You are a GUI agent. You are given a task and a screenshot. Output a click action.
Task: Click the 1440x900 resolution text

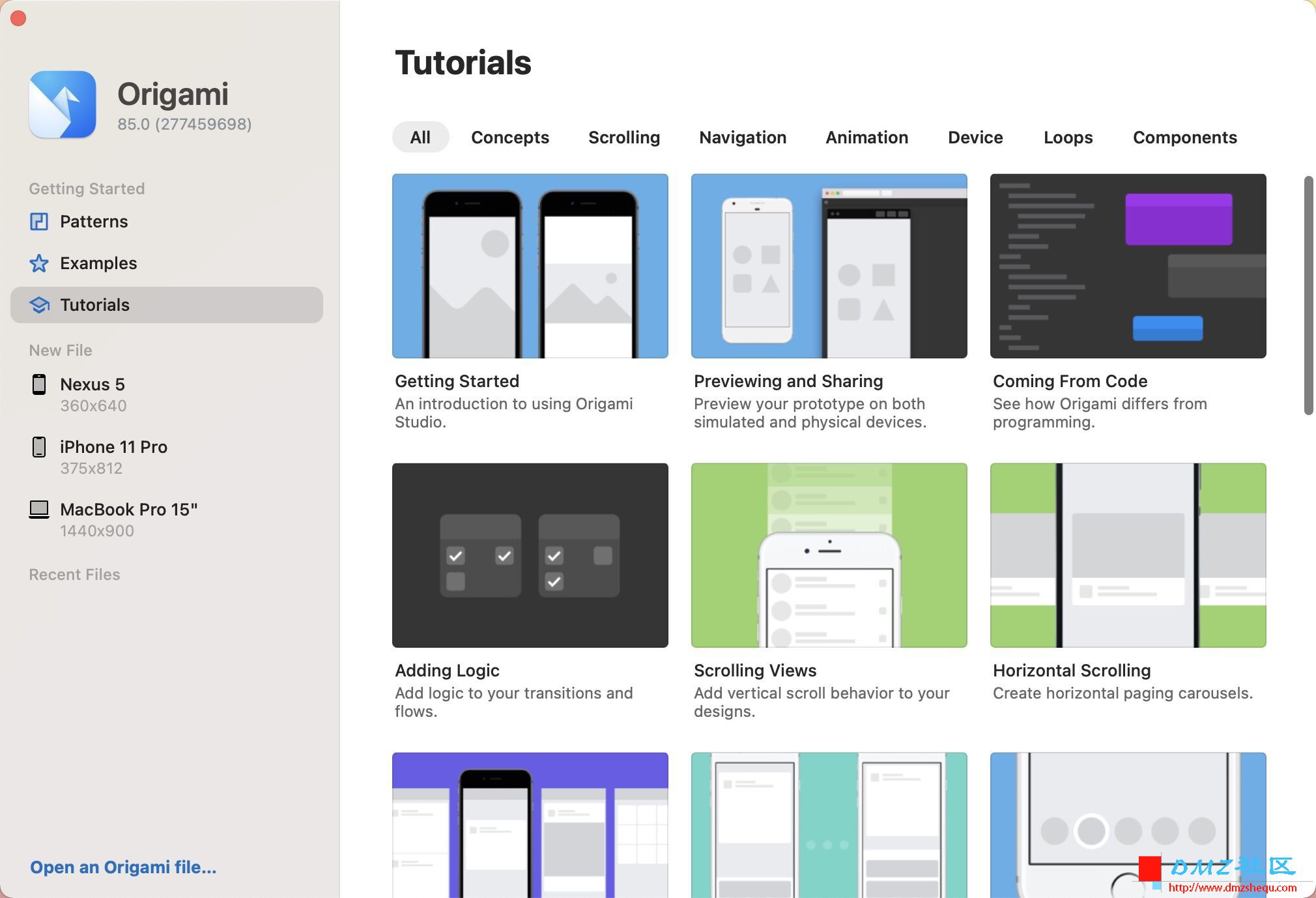(97, 531)
